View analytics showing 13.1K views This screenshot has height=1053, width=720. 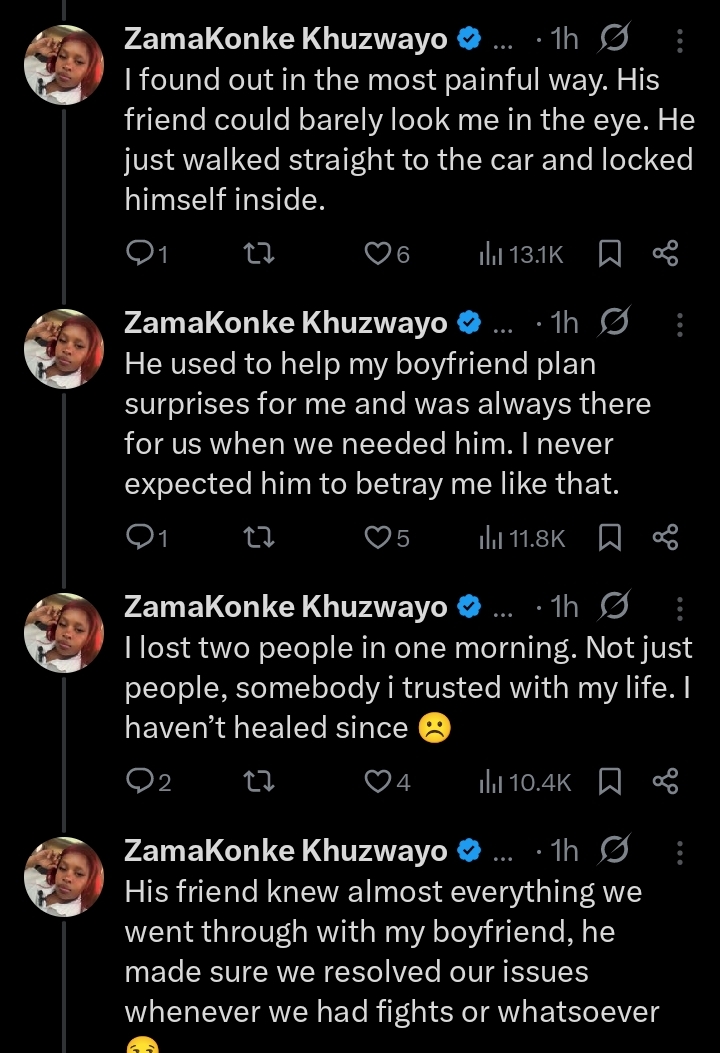pyautogui.click(x=489, y=255)
